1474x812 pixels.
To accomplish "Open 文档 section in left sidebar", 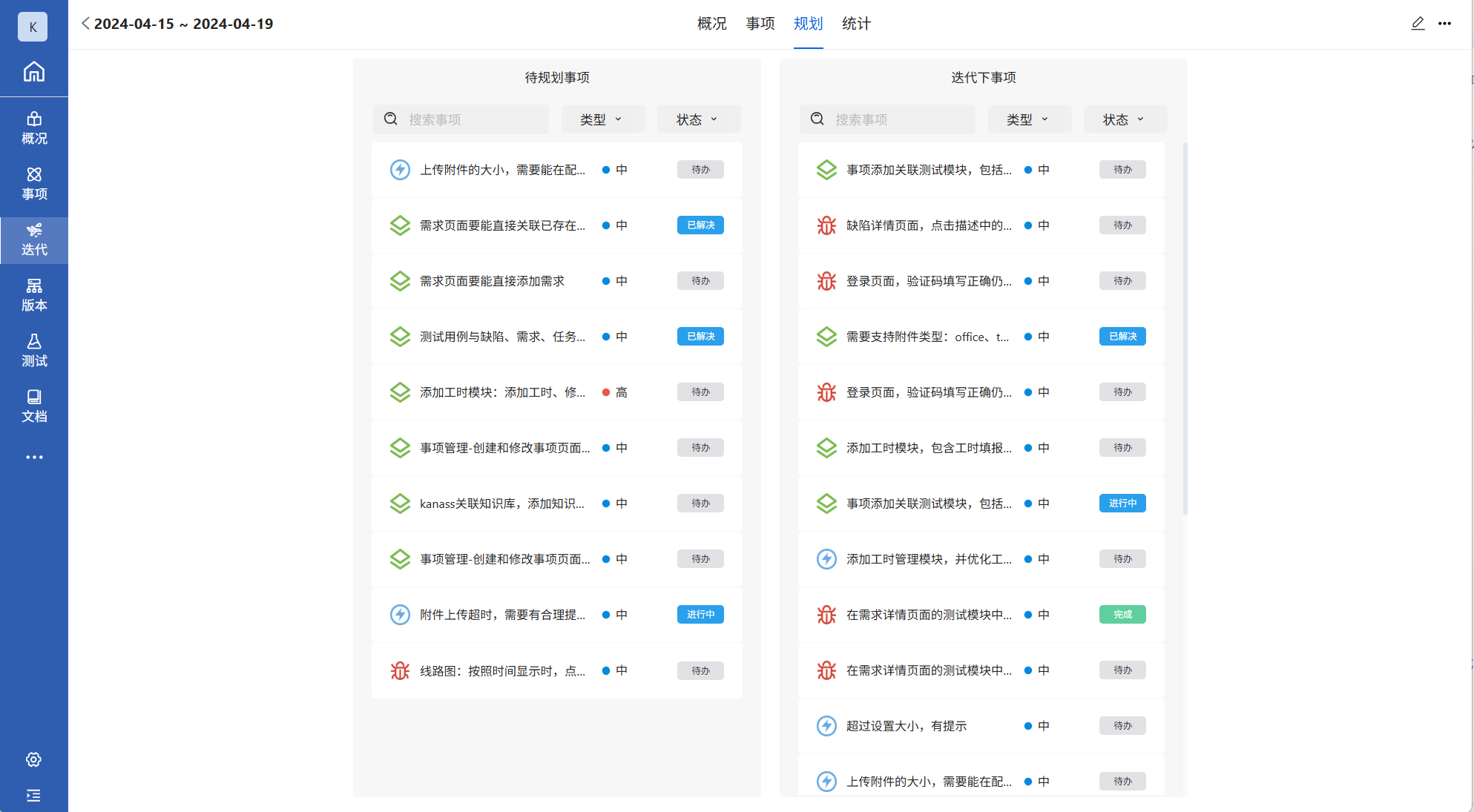I will [x=34, y=406].
